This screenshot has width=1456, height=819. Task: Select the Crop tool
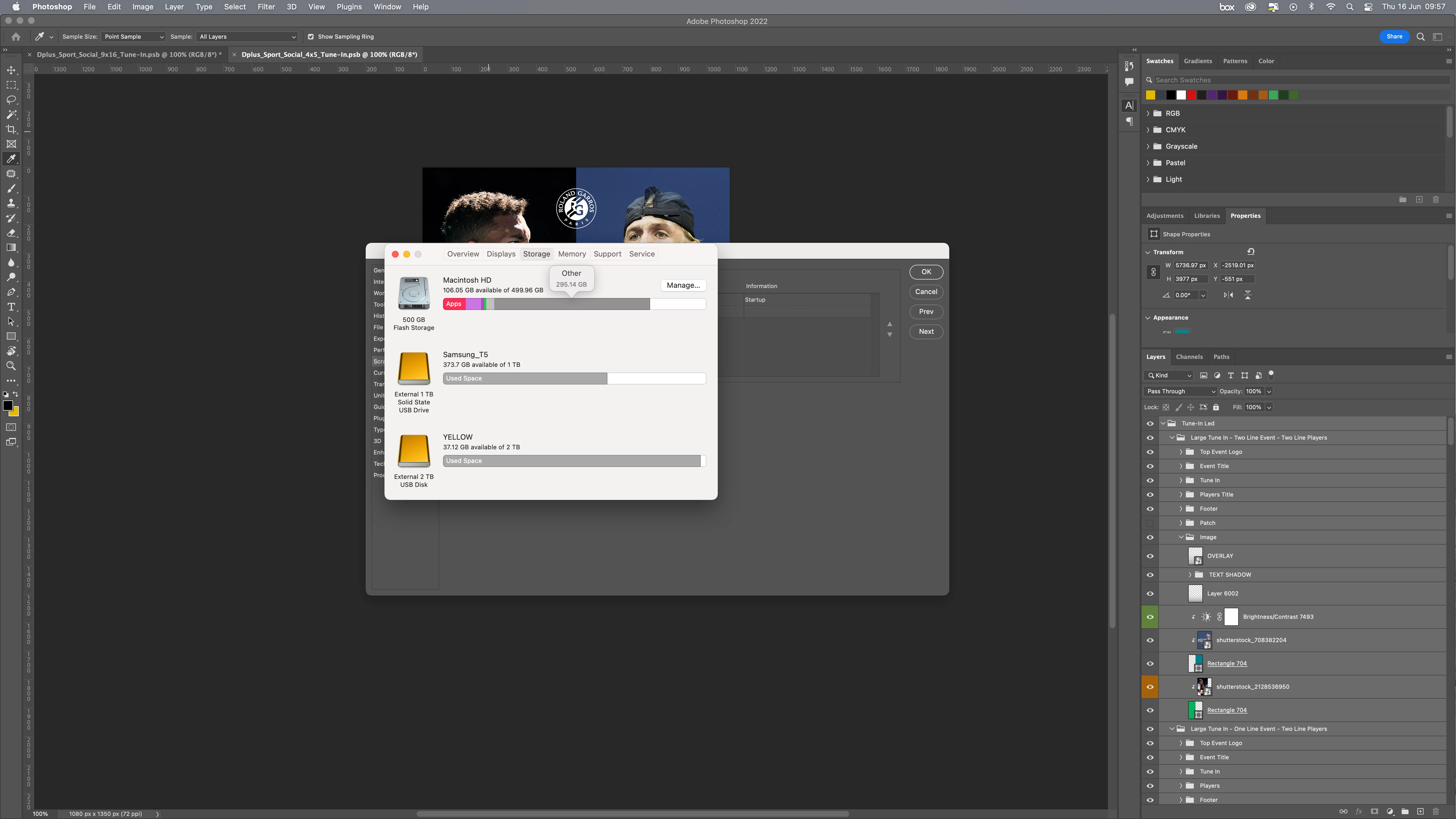pyautogui.click(x=11, y=129)
